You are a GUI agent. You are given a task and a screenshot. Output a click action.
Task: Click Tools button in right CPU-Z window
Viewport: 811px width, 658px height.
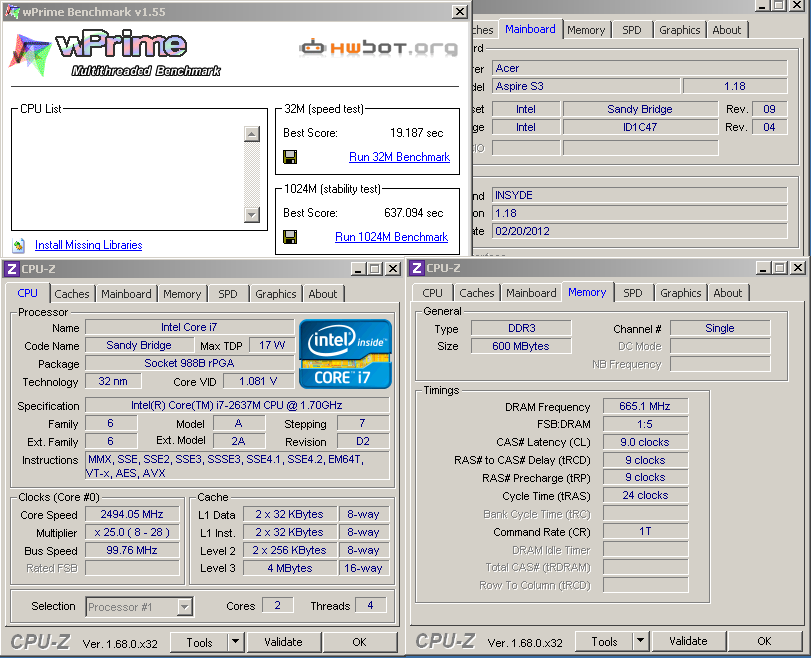604,641
